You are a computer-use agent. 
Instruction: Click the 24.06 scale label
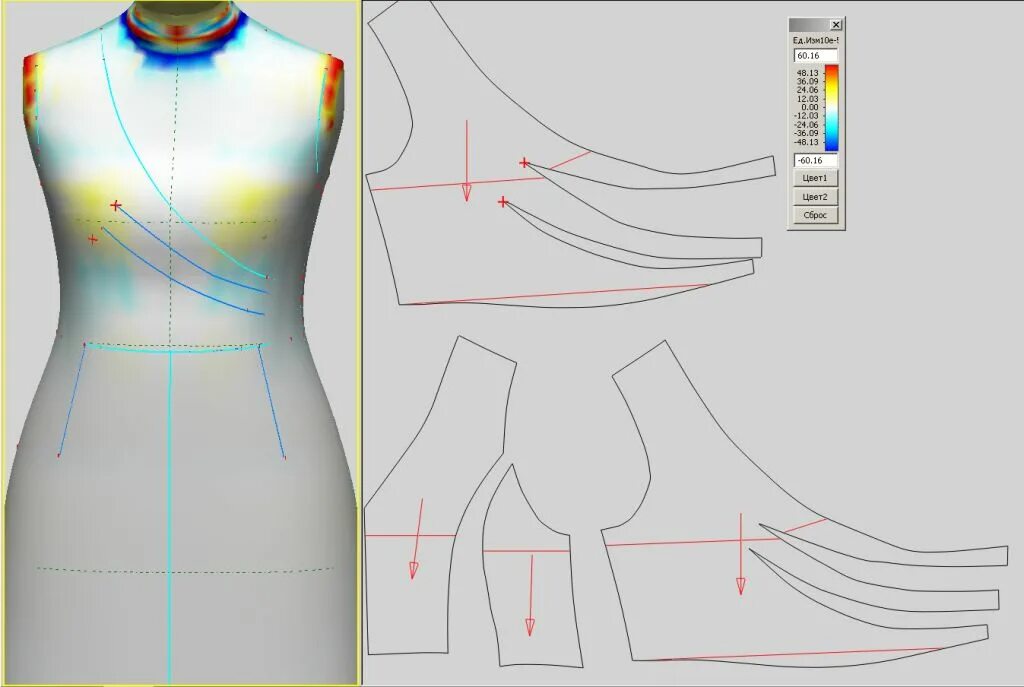[808, 90]
